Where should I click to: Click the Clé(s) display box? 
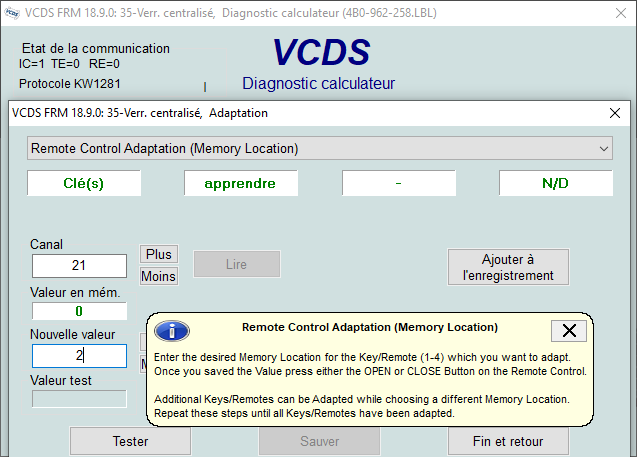coord(84,183)
